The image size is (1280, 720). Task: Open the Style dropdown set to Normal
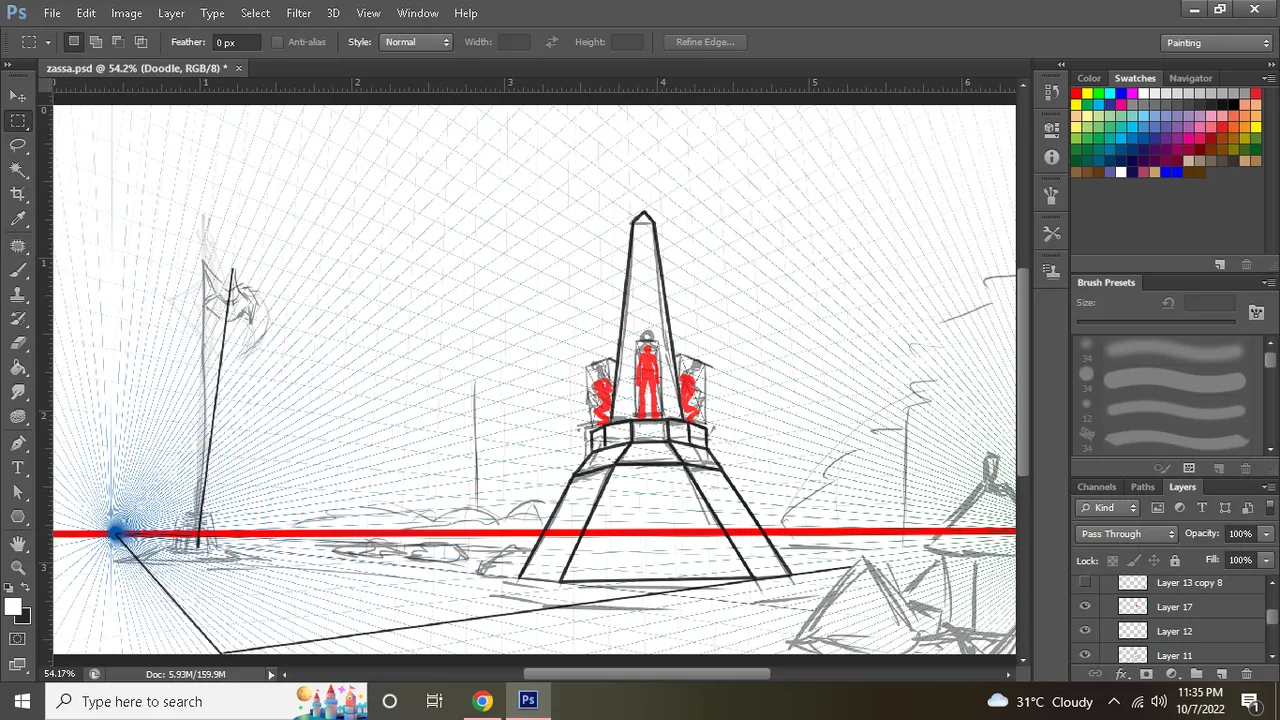[416, 42]
